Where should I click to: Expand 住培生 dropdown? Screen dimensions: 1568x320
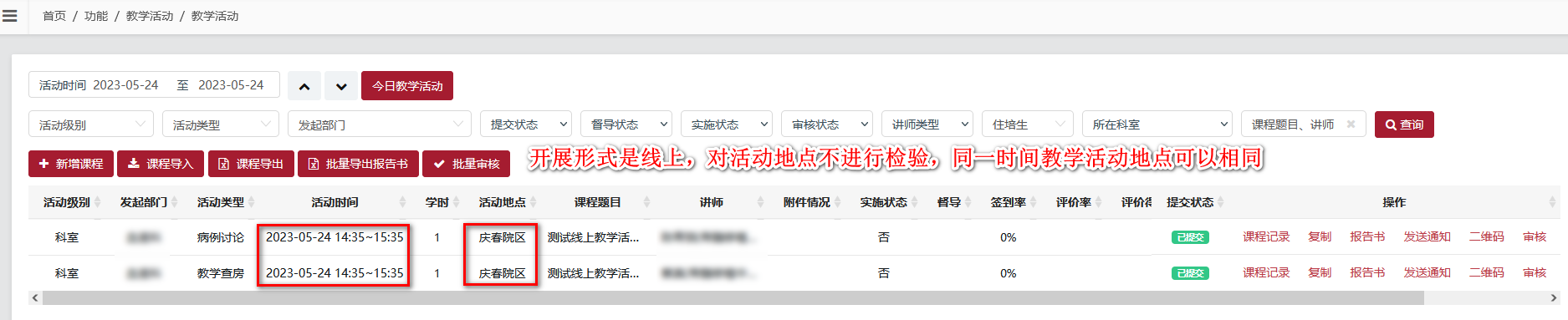click(x=1028, y=124)
